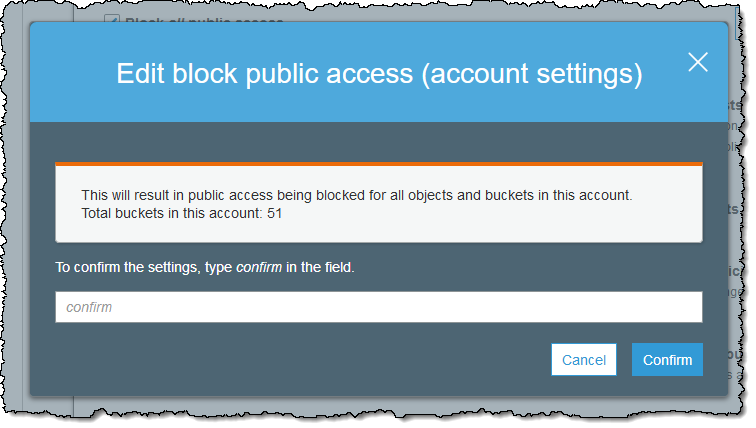Click the blue Confirm button
Viewport: 756px width, 428px height.
point(667,360)
